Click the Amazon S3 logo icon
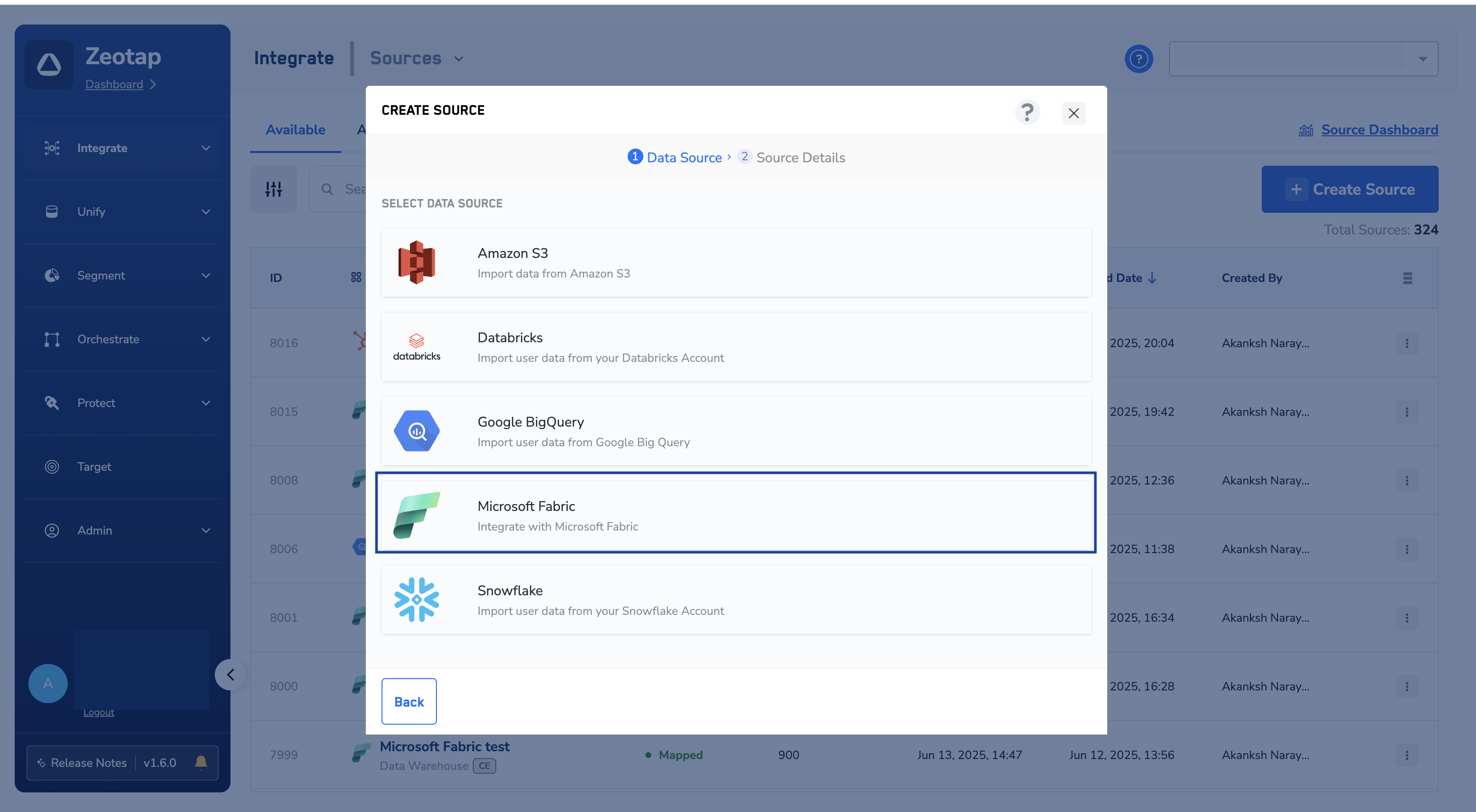Viewport: 1476px width, 812px height. (x=416, y=262)
